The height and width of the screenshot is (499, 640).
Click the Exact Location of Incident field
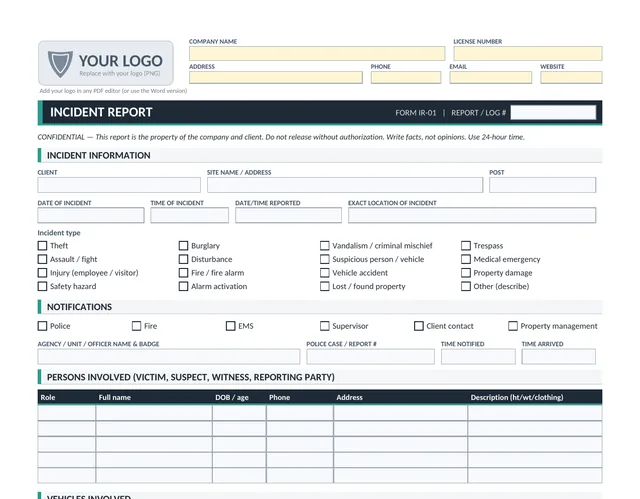[472, 215]
